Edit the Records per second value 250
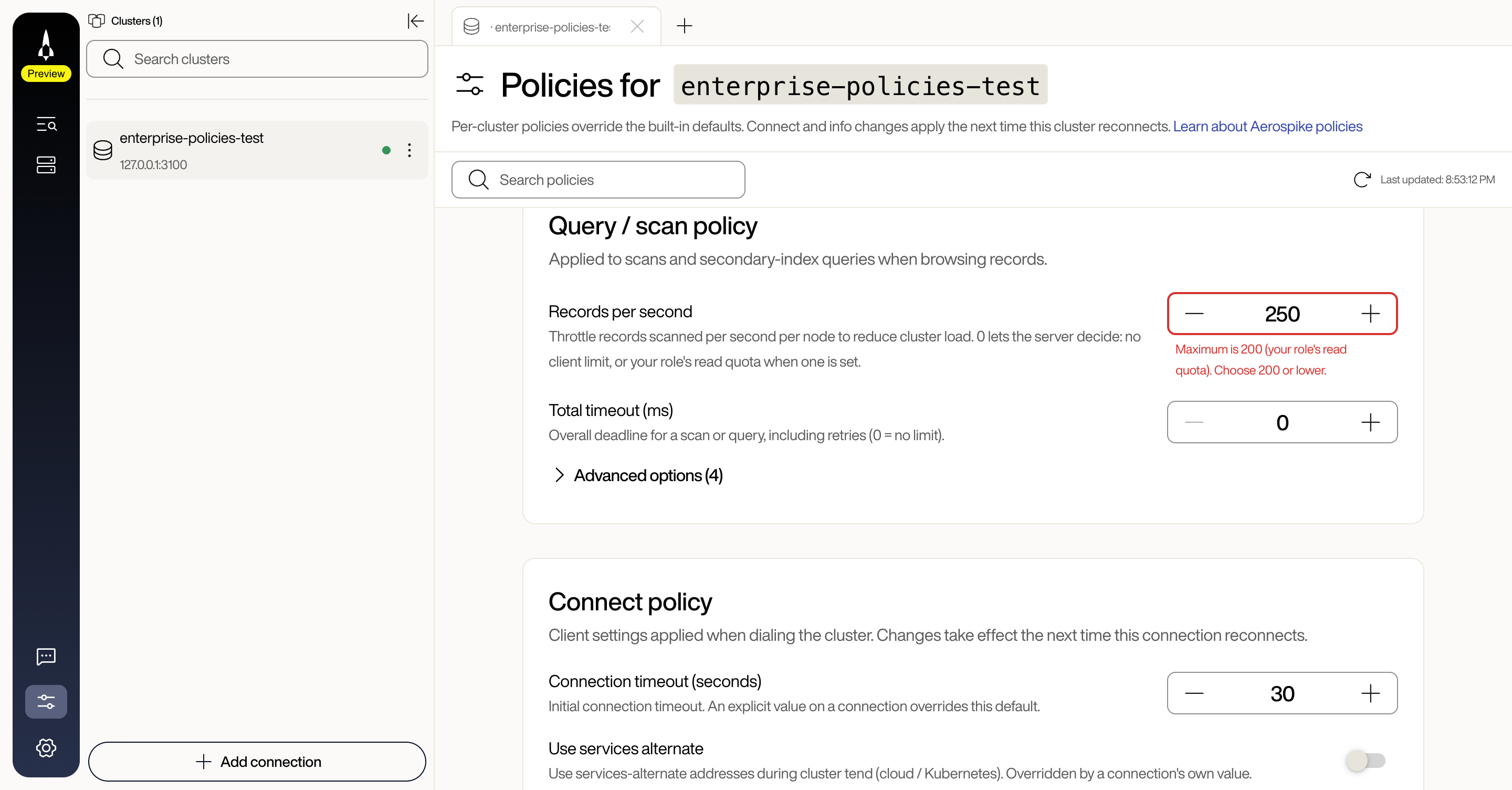This screenshot has height=790, width=1512. click(1283, 314)
